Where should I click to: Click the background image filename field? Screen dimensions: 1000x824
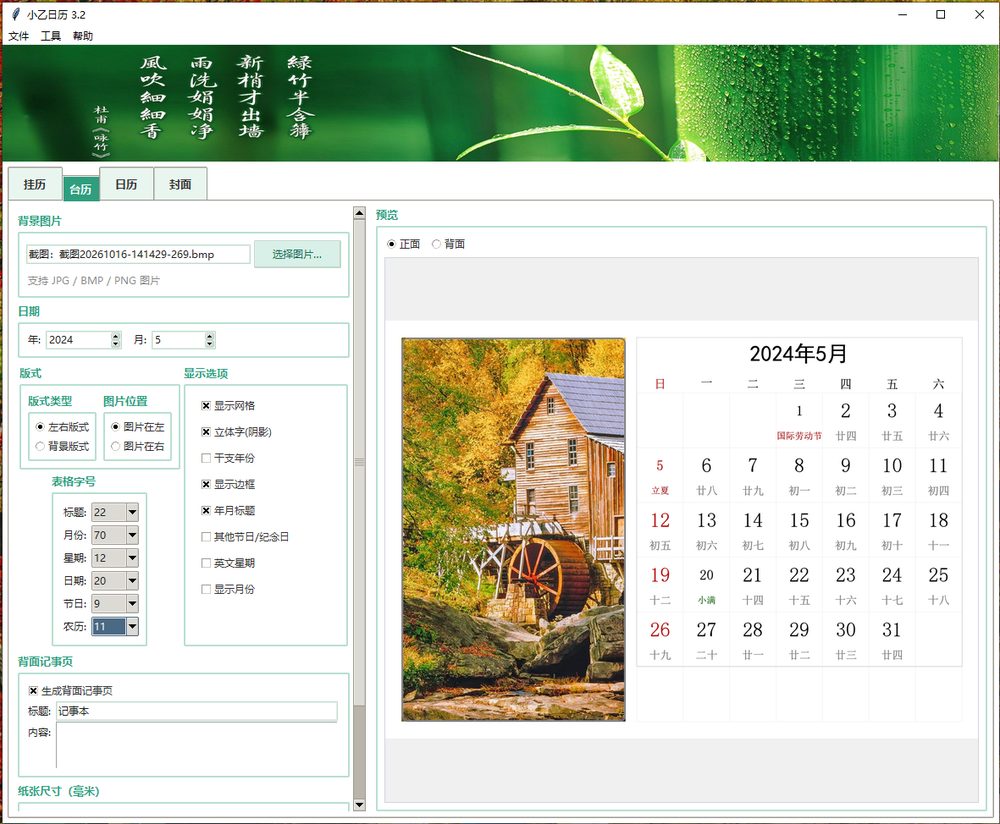pyautogui.click(x=138, y=254)
